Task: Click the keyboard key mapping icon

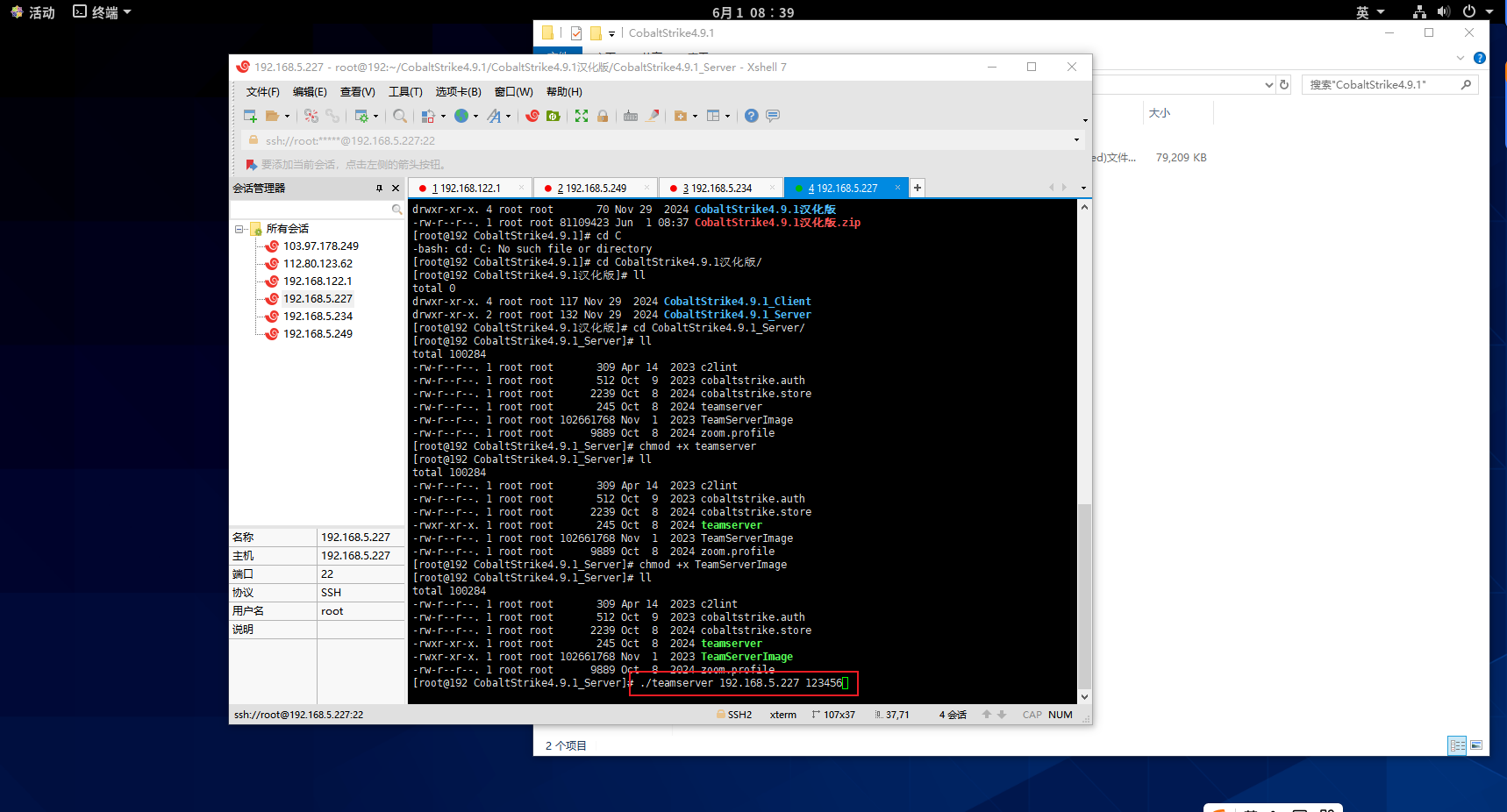Action: coord(631,116)
